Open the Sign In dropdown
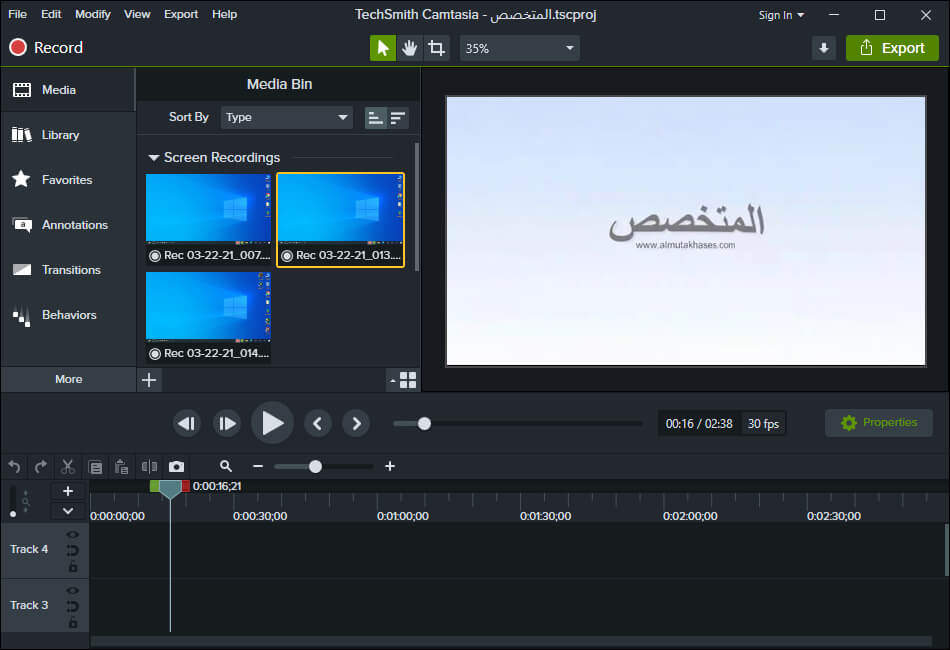This screenshot has width=950, height=650. (781, 15)
